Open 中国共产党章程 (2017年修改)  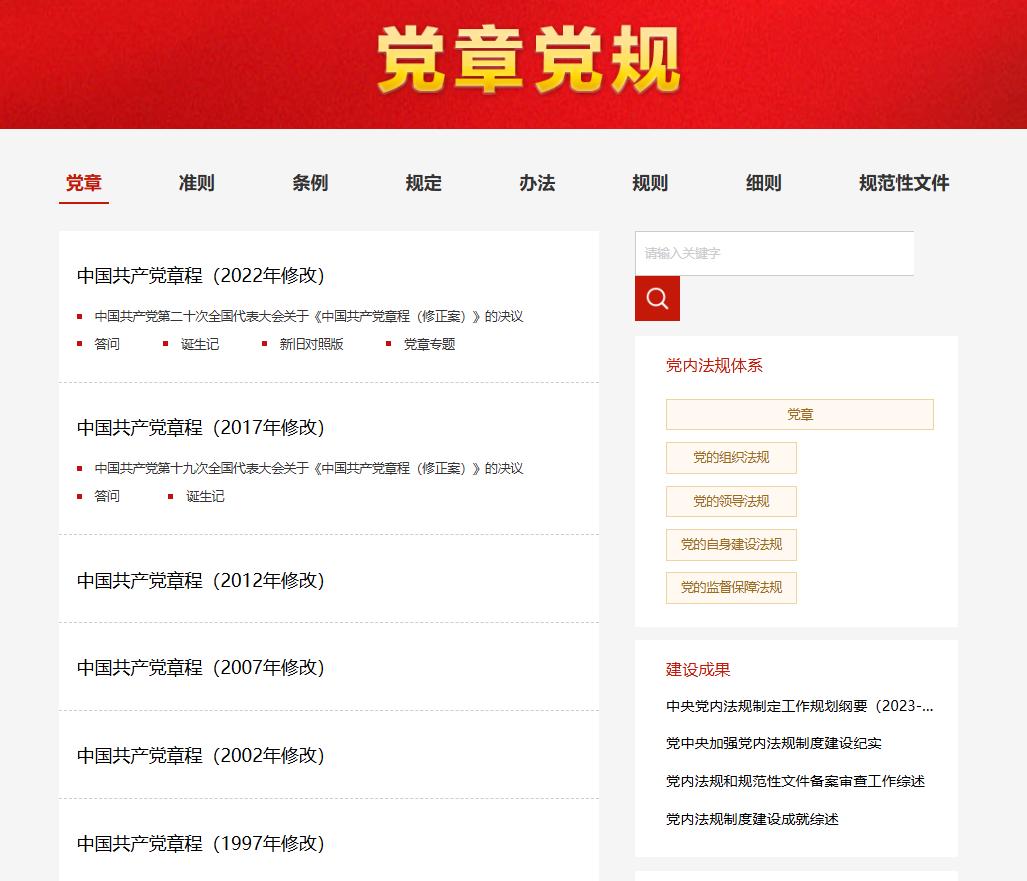tap(200, 428)
